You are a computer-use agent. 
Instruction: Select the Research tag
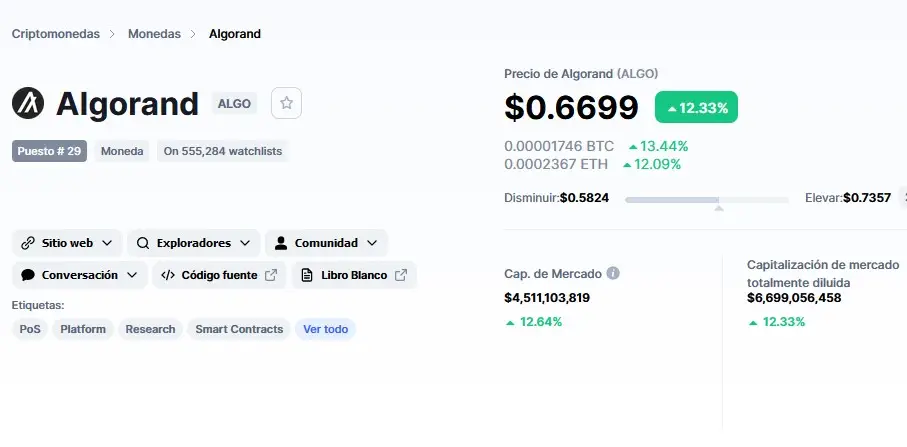(150, 329)
